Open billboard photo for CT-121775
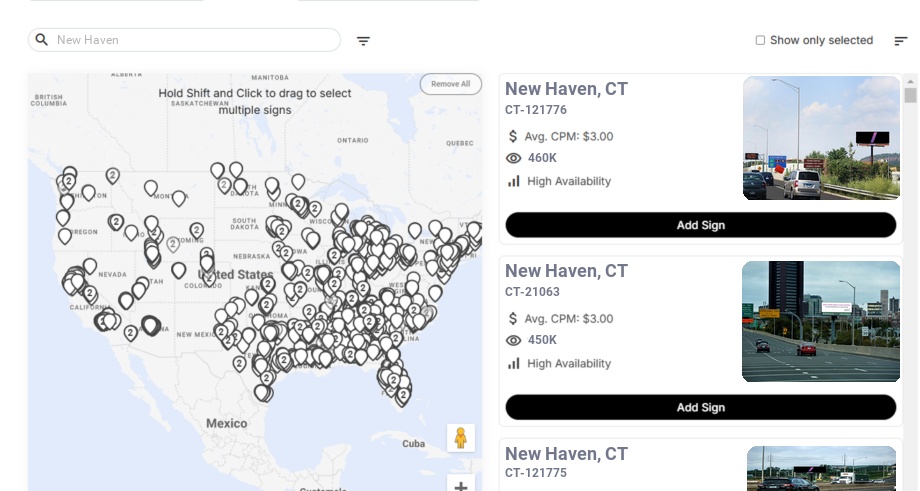 (821, 468)
